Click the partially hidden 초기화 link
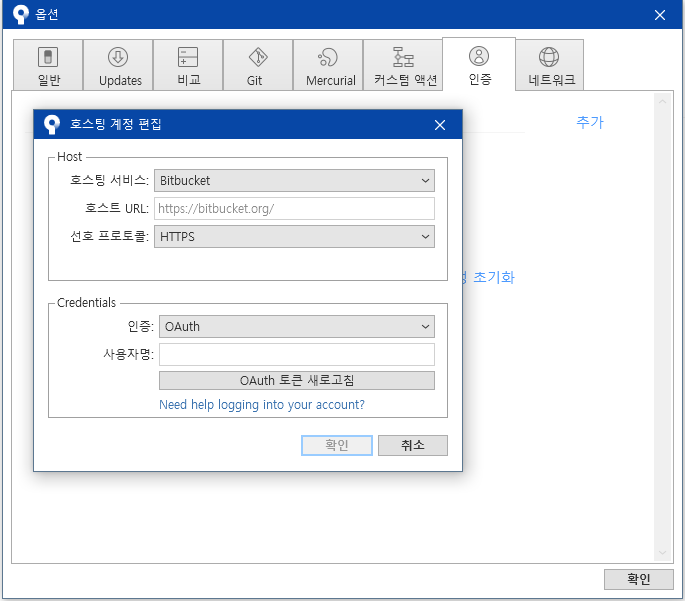 pyautogui.click(x=488, y=277)
